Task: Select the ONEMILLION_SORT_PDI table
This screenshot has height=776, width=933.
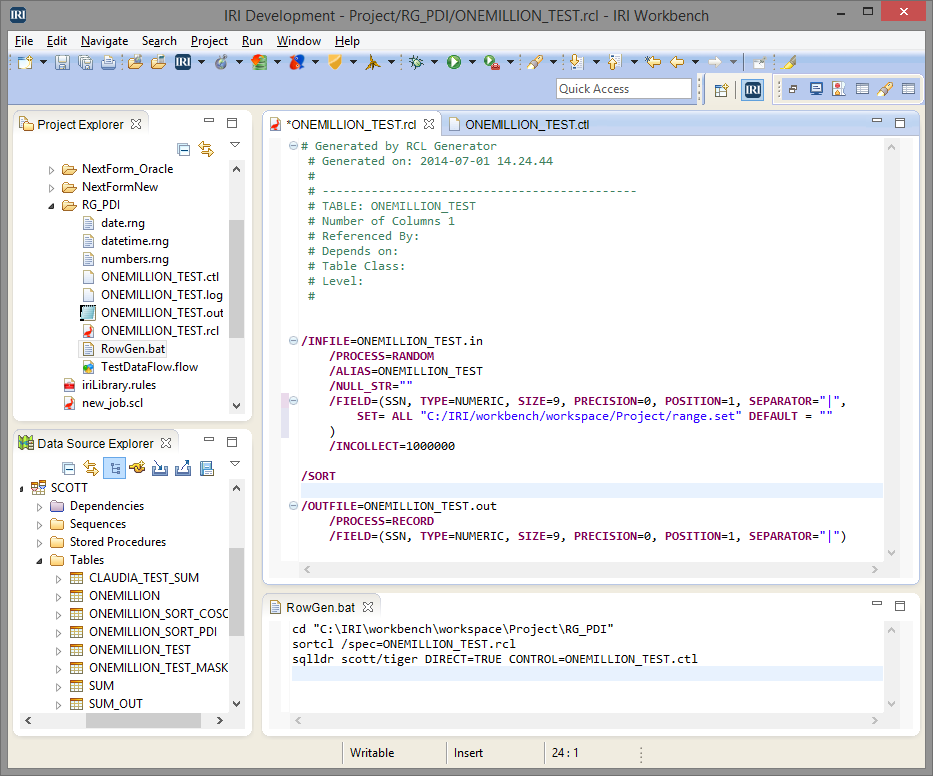Action: pyautogui.click(x=153, y=632)
